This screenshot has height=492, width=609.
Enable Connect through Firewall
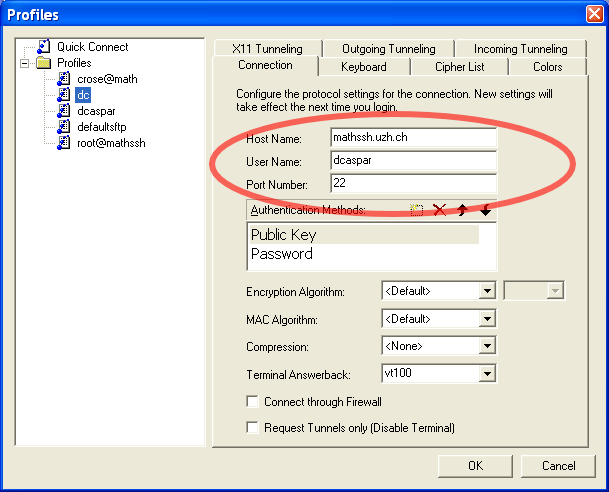253,402
